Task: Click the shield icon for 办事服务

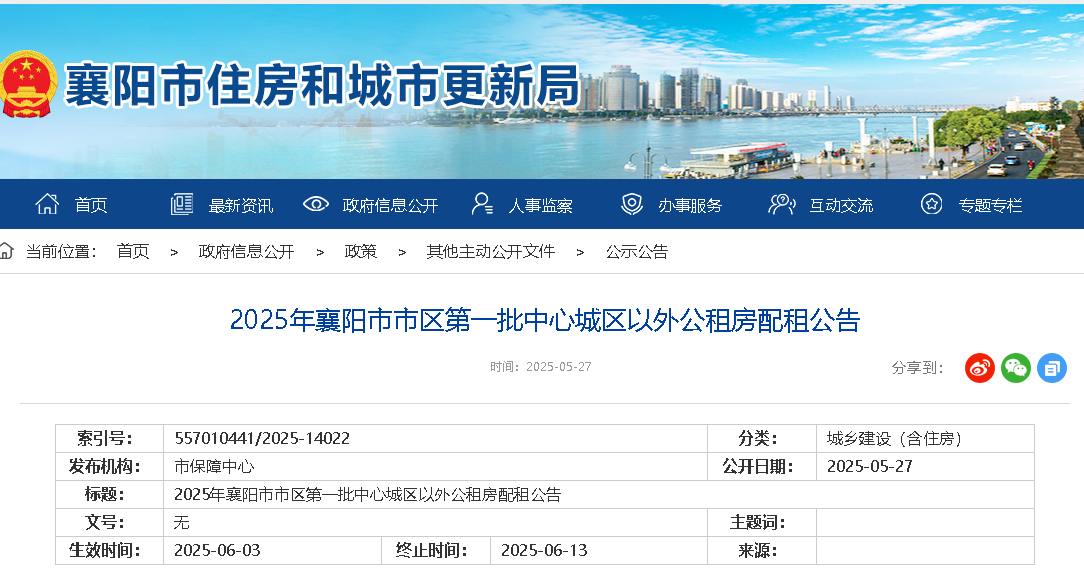Action: [632, 205]
